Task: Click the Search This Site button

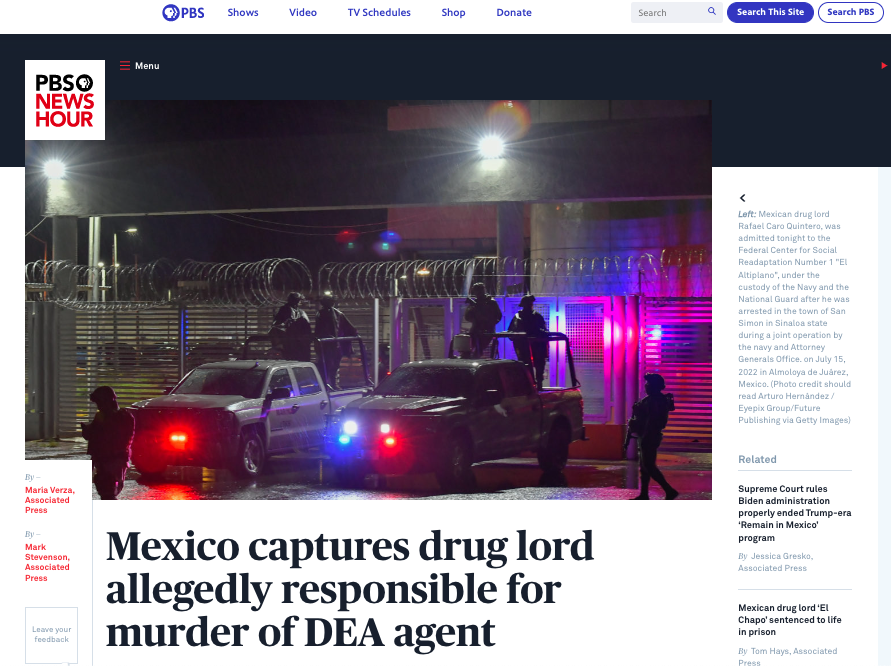Action: (x=770, y=13)
